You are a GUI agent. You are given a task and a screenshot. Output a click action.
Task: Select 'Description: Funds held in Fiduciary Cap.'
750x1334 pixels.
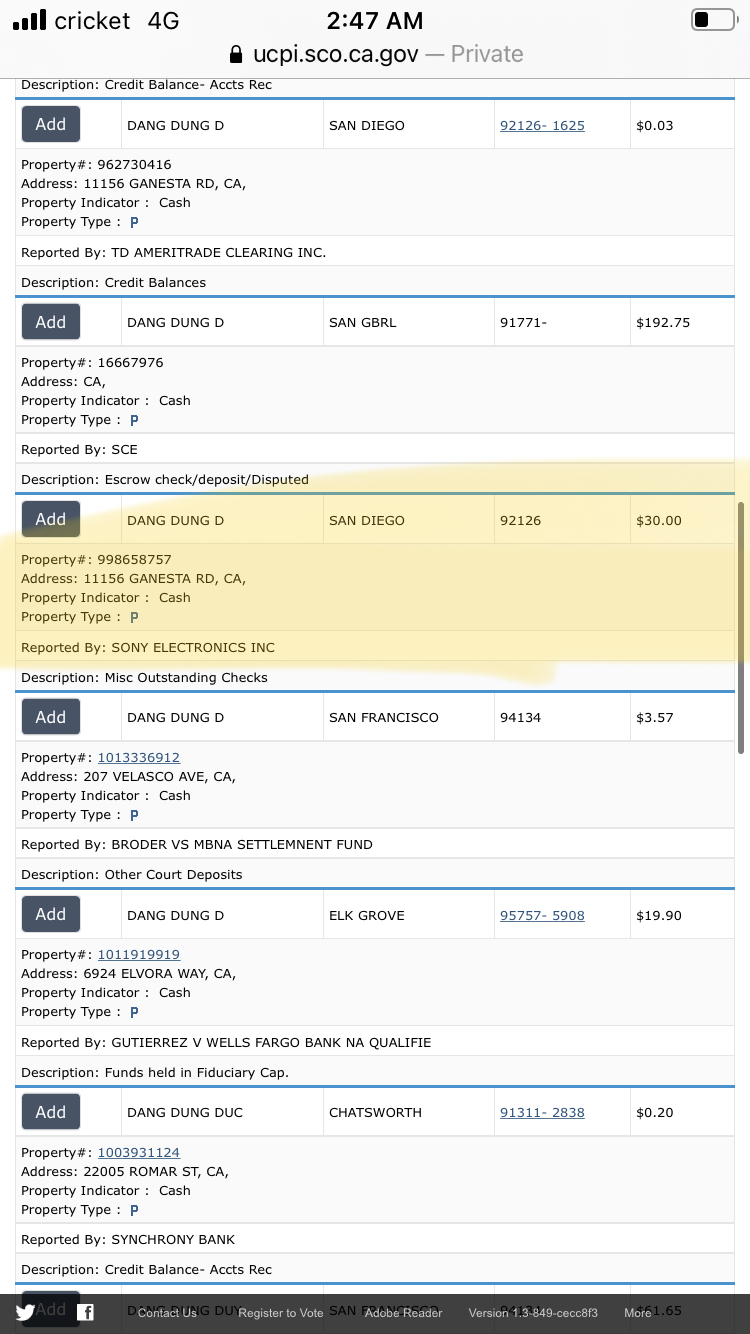click(155, 1072)
